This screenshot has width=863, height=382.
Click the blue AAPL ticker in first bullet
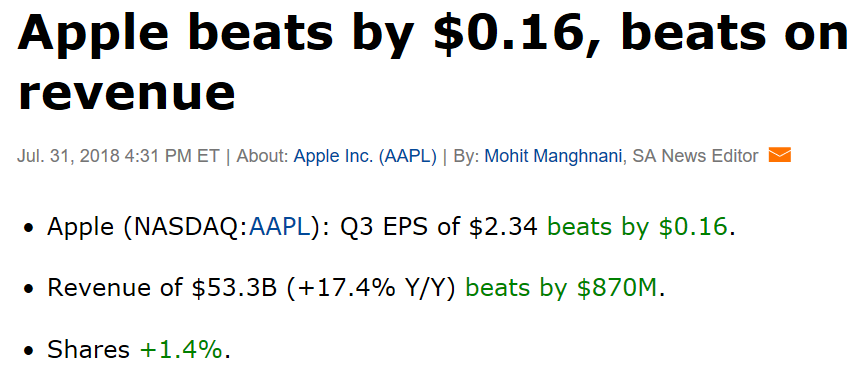pyautogui.click(x=280, y=227)
